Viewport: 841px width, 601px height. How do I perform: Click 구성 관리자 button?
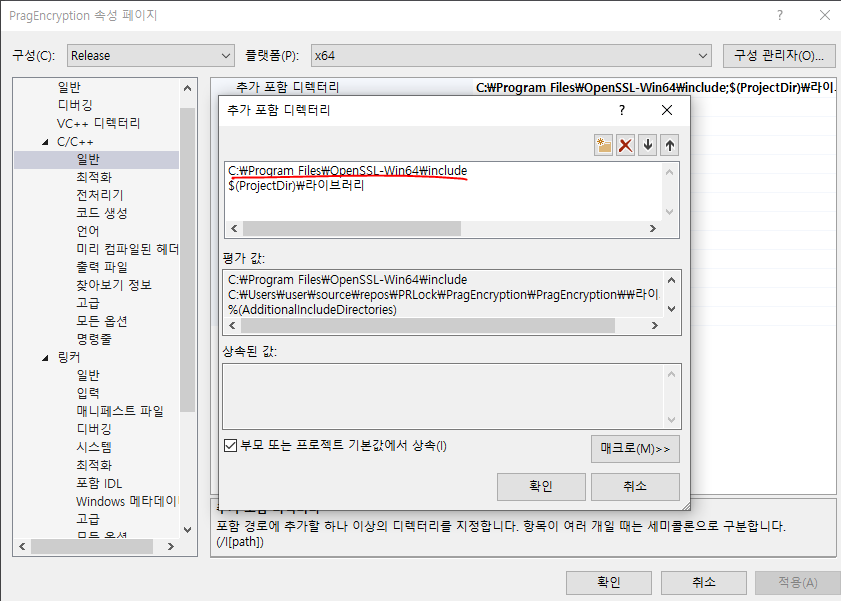(x=779, y=56)
